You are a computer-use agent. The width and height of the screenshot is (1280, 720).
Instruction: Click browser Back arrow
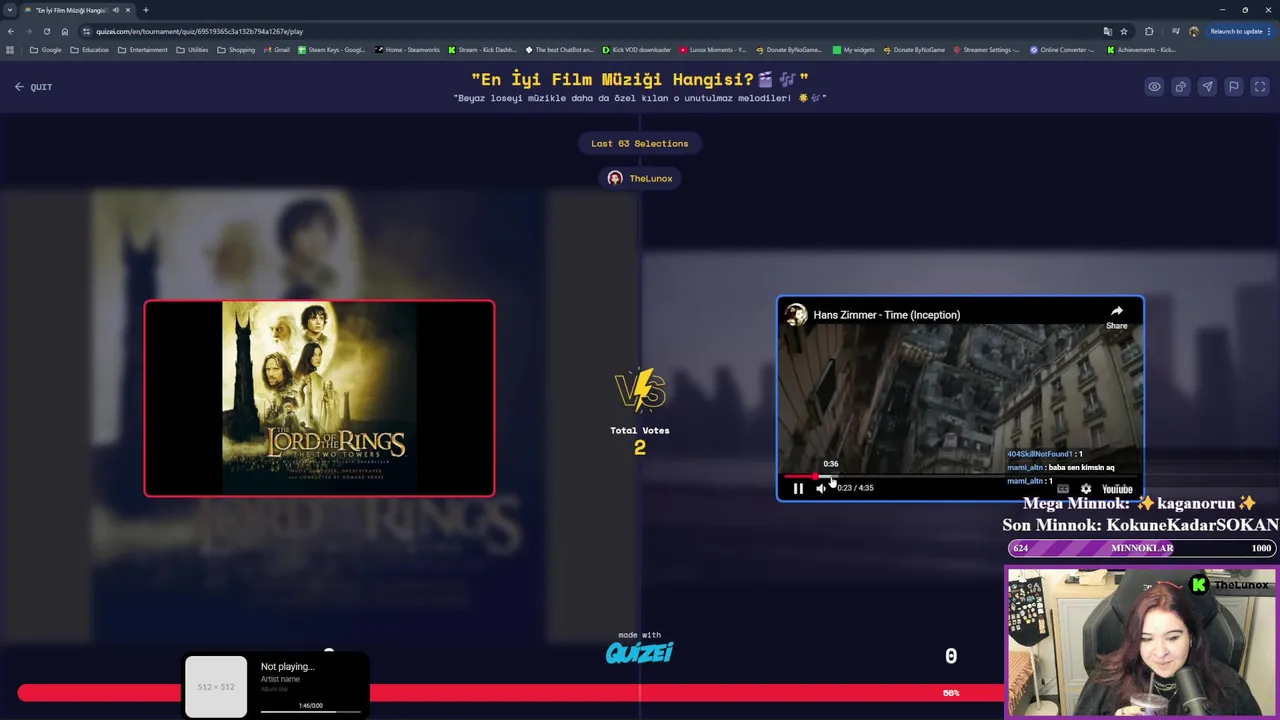(11, 31)
